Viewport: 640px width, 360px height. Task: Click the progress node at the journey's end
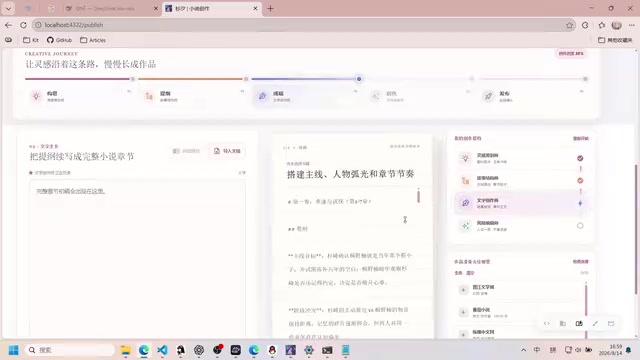pos(585,79)
